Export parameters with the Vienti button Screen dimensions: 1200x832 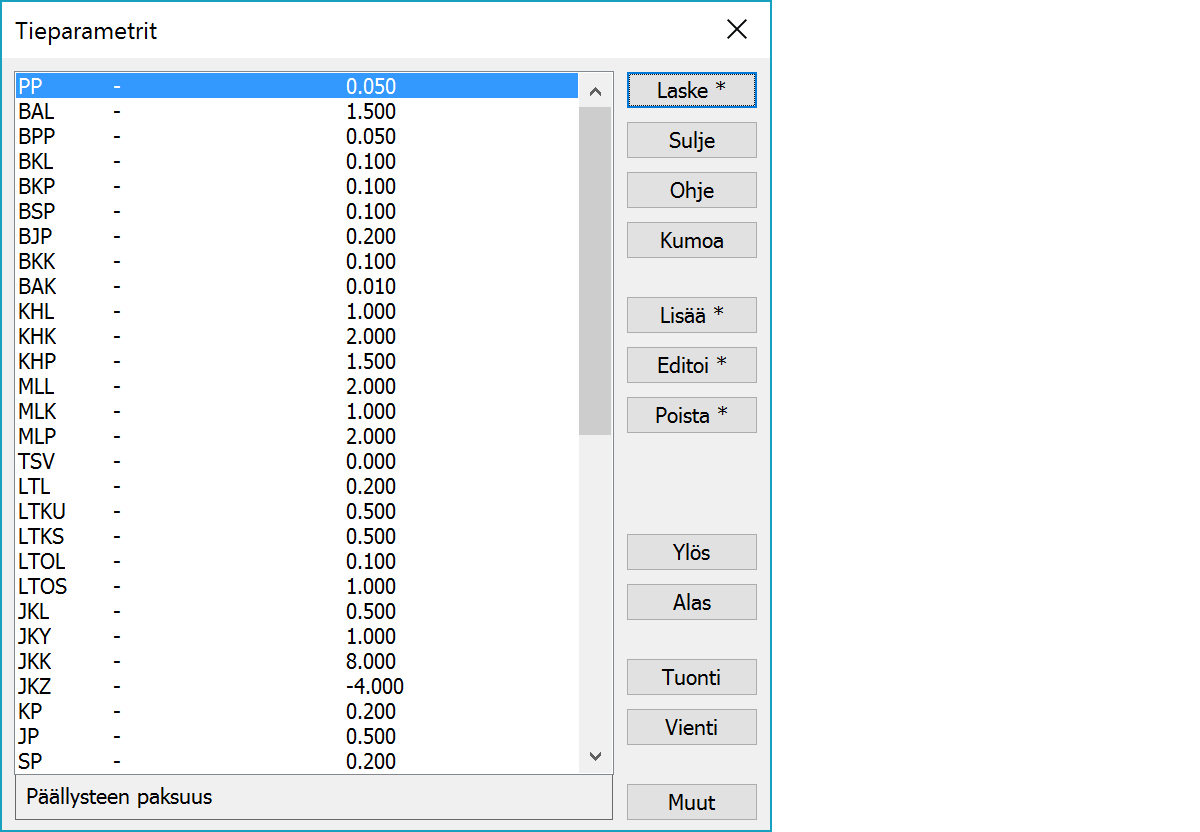[691, 727]
